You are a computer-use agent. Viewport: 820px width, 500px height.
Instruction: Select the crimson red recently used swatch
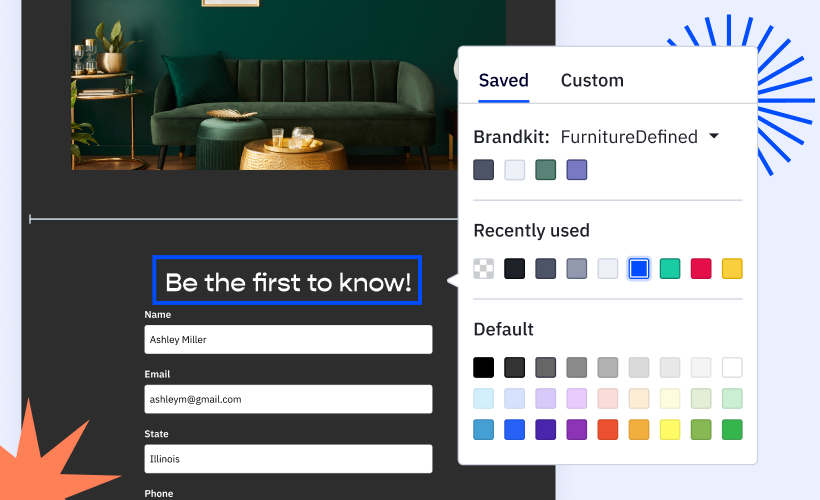tap(701, 268)
